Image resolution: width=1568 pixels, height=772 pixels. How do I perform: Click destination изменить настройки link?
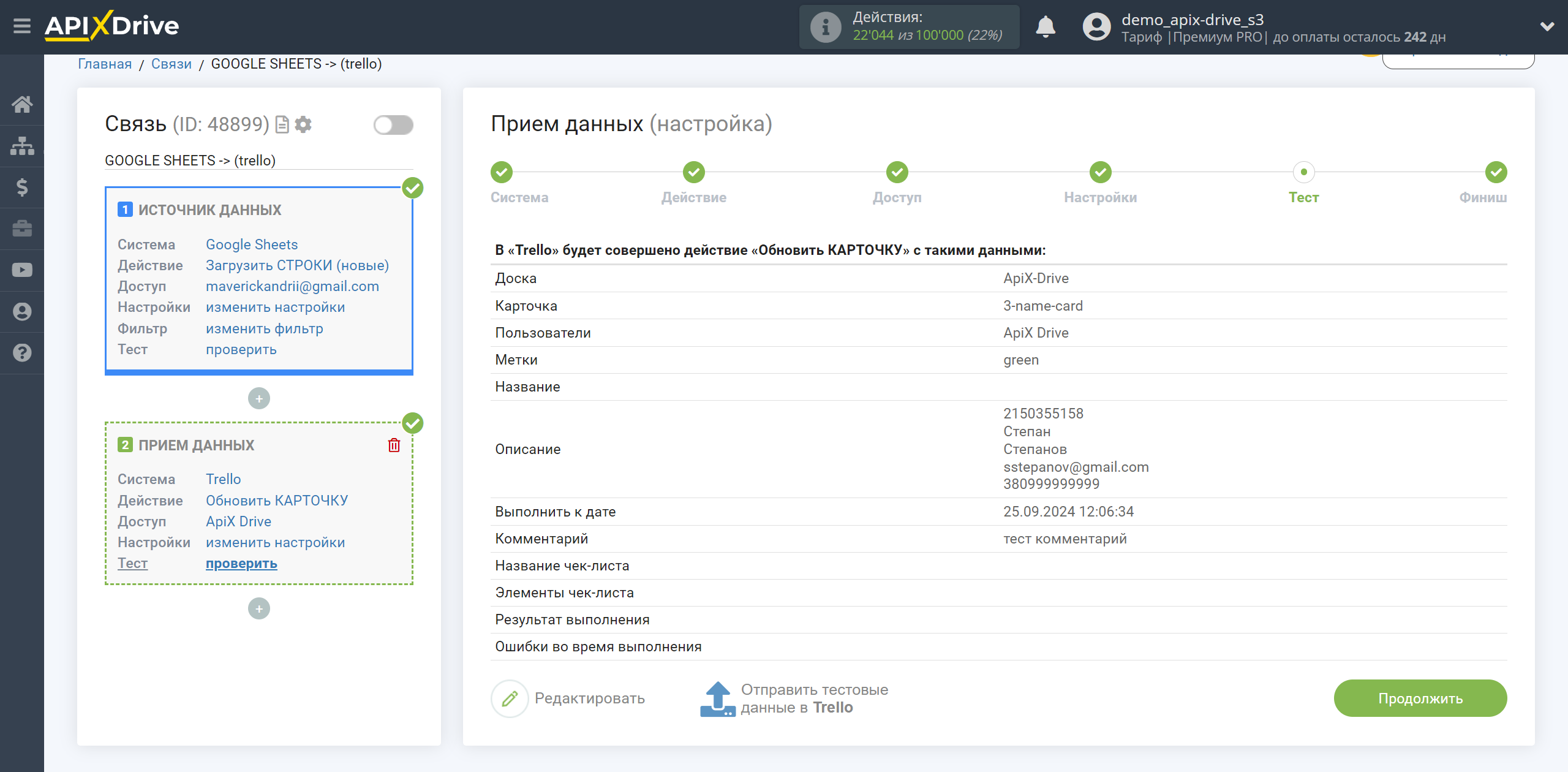click(x=275, y=542)
